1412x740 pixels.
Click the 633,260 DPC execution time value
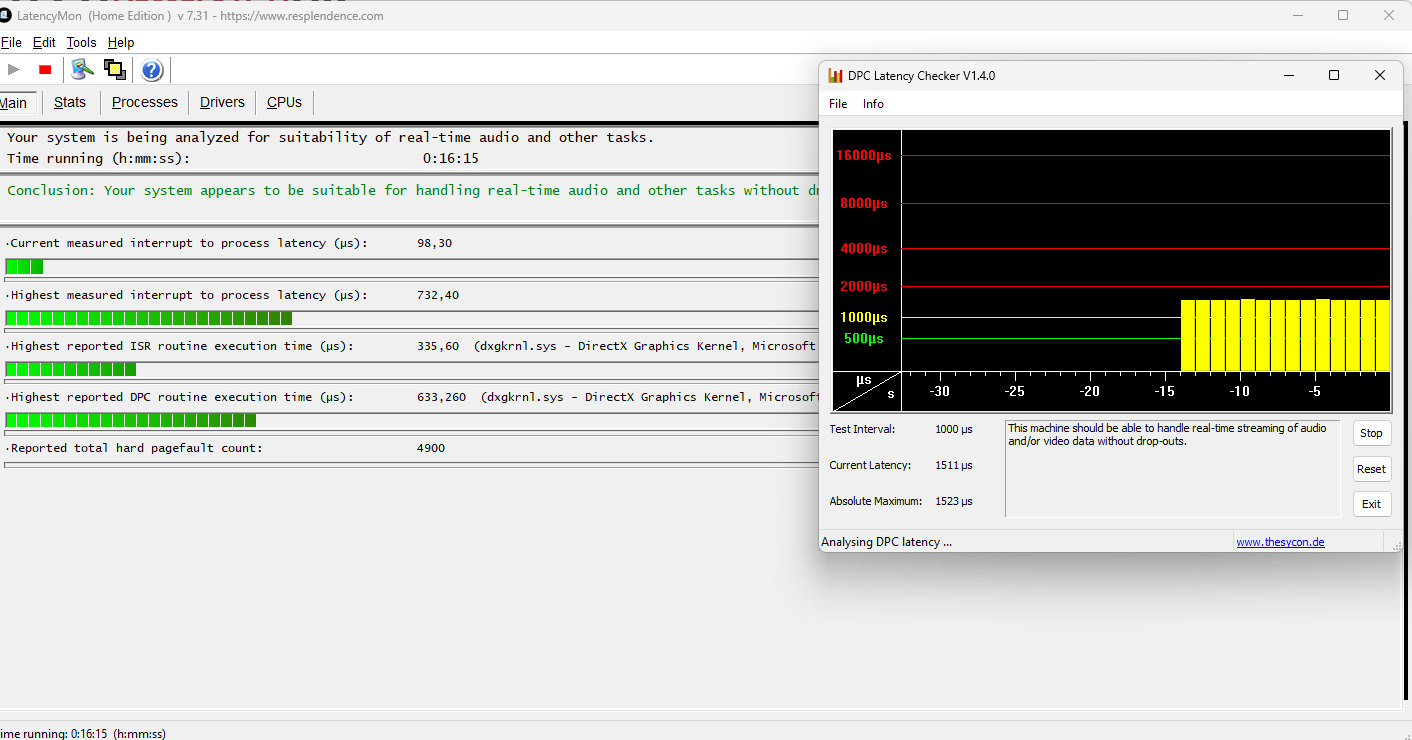click(x=441, y=397)
